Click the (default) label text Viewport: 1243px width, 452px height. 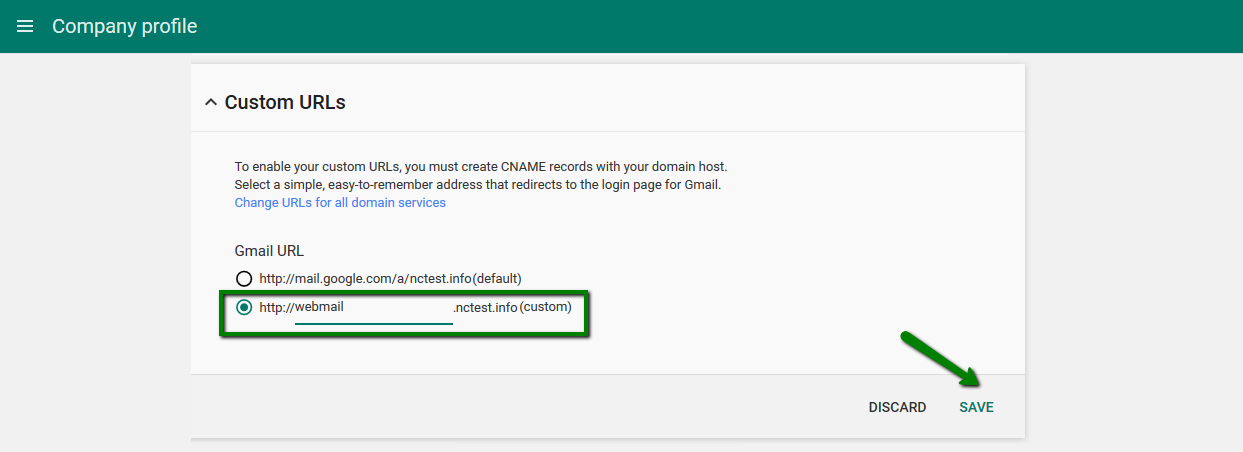point(497,278)
